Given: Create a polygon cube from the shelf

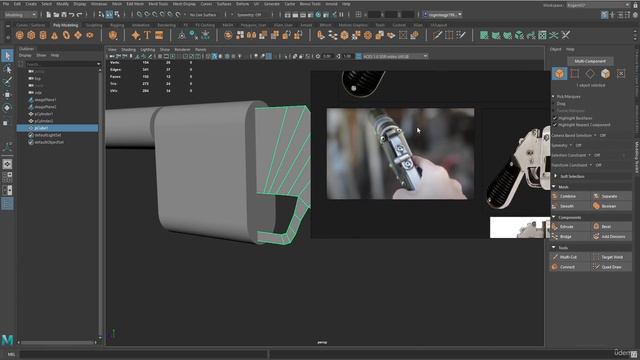Looking at the screenshot, I should click(31, 36).
